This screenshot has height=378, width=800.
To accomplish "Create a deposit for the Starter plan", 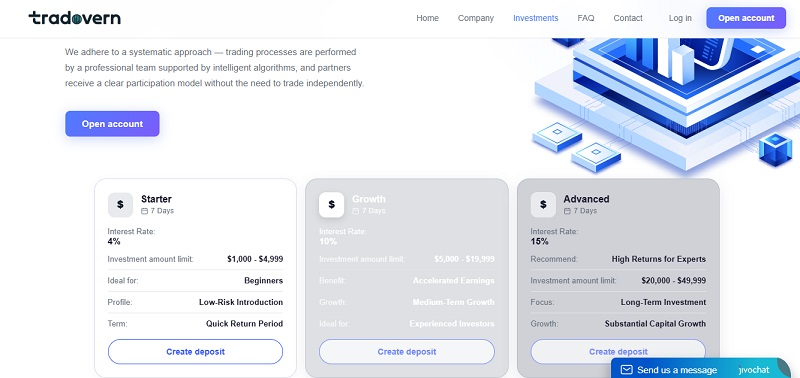I will tap(195, 351).
